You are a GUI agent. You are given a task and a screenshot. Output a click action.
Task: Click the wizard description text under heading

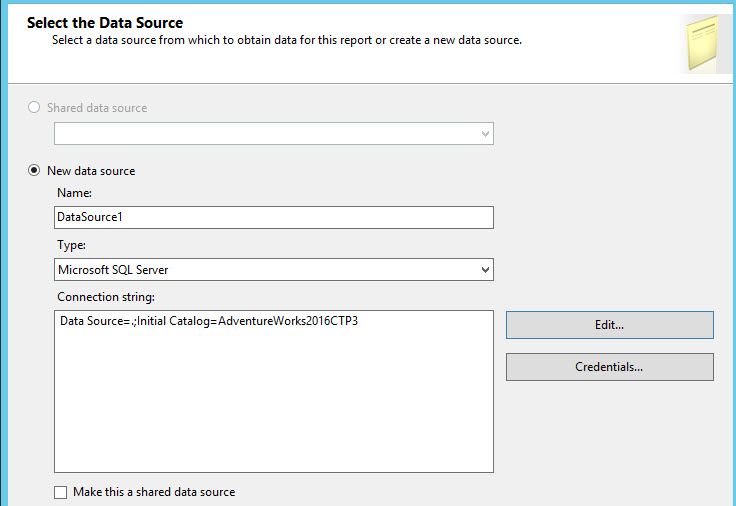(x=287, y=40)
